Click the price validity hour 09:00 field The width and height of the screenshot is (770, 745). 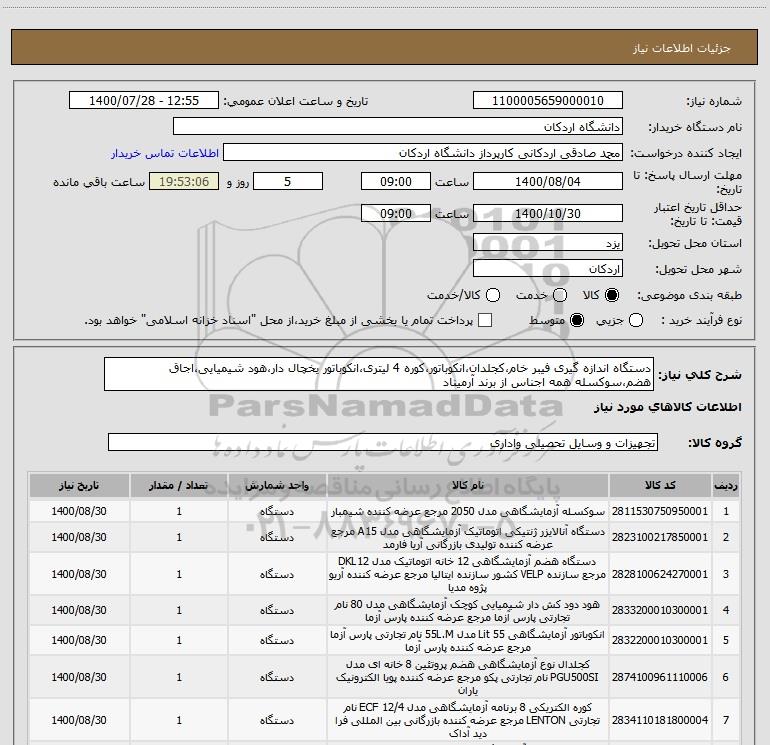396,213
